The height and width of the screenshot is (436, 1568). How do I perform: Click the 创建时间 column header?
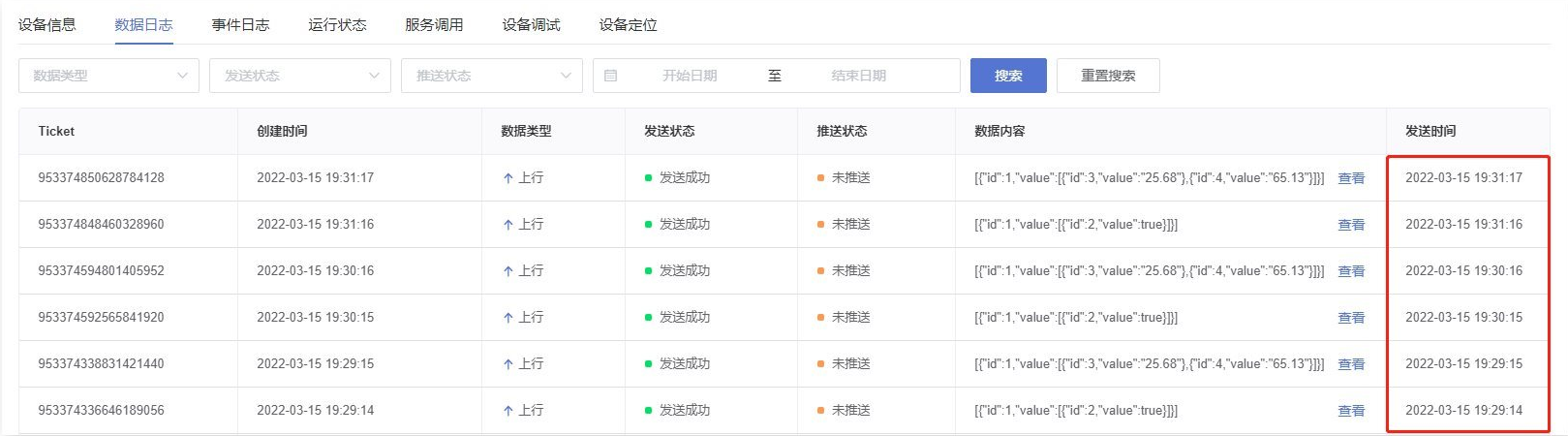pyautogui.click(x=282, y=131)
